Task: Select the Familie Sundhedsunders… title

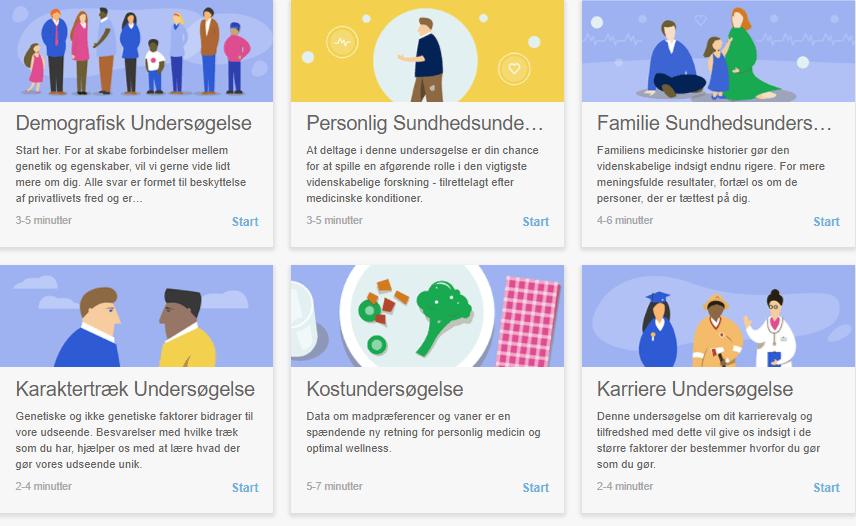Action: pos(714,123)
